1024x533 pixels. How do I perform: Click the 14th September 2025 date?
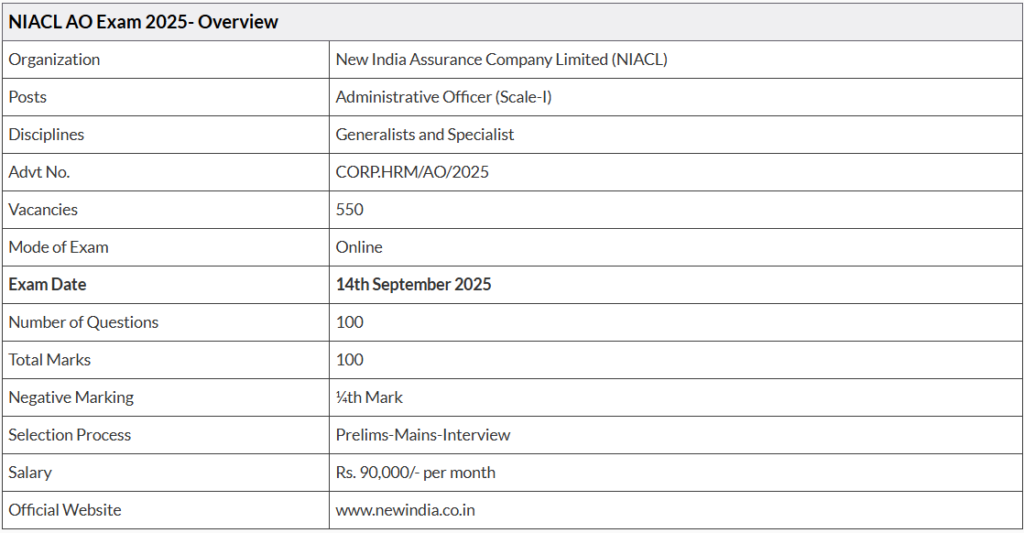pyautogui.click(x=413, y=285)
